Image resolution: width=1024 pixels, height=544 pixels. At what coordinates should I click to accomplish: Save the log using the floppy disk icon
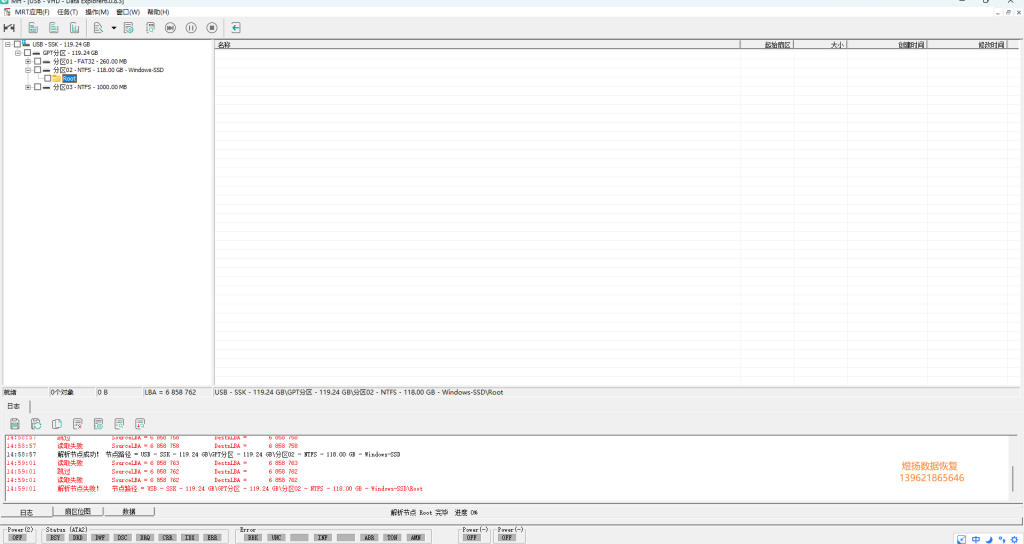point(14,424)
